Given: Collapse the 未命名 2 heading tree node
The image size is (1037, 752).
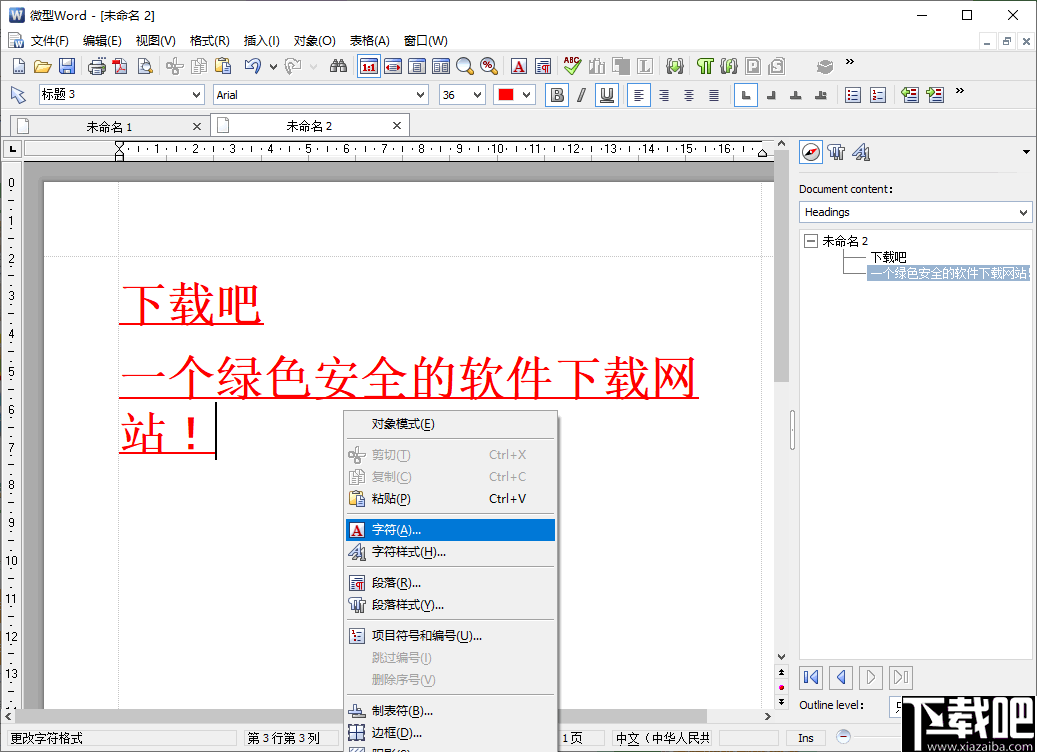Looking at the screenshot, I should pos(810,240).
